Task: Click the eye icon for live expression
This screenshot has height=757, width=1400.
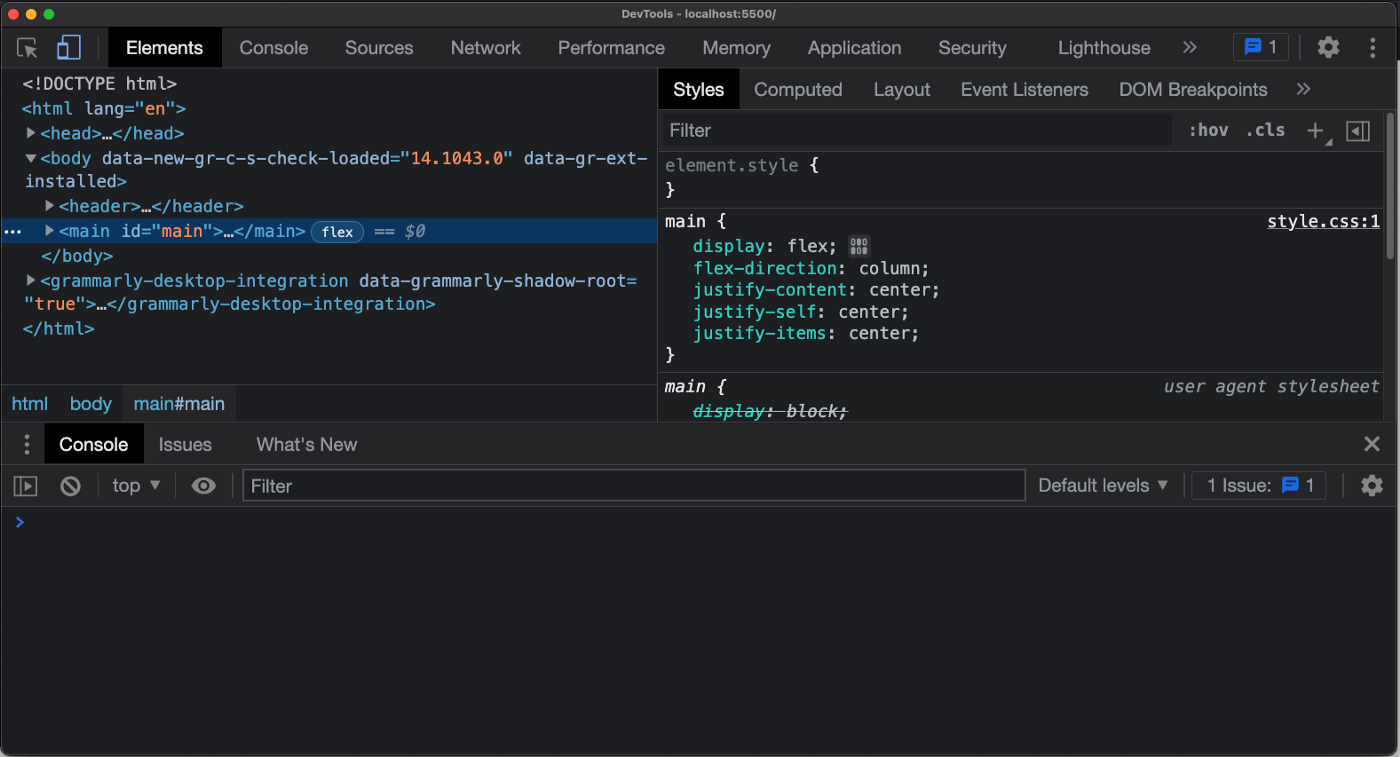Action: [204, 486]
